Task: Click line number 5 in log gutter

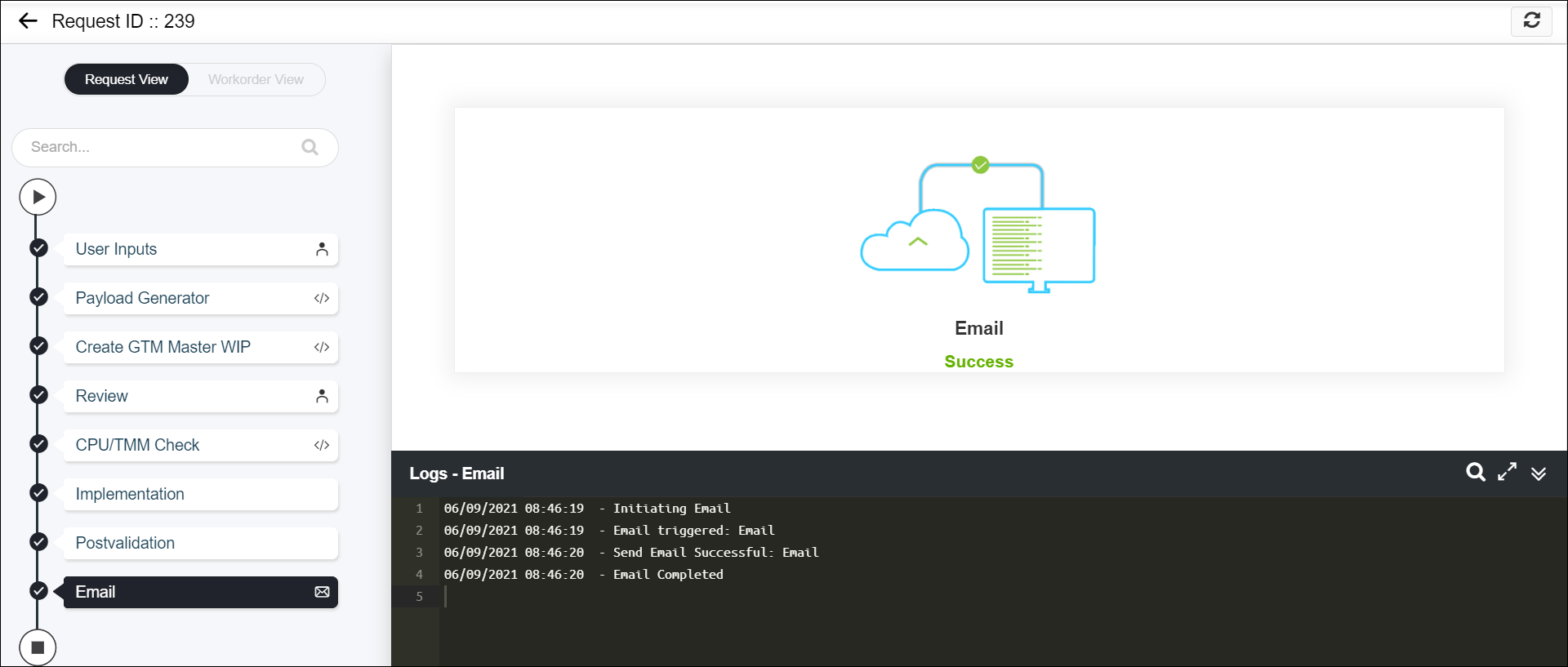Action: coord(420,597)
